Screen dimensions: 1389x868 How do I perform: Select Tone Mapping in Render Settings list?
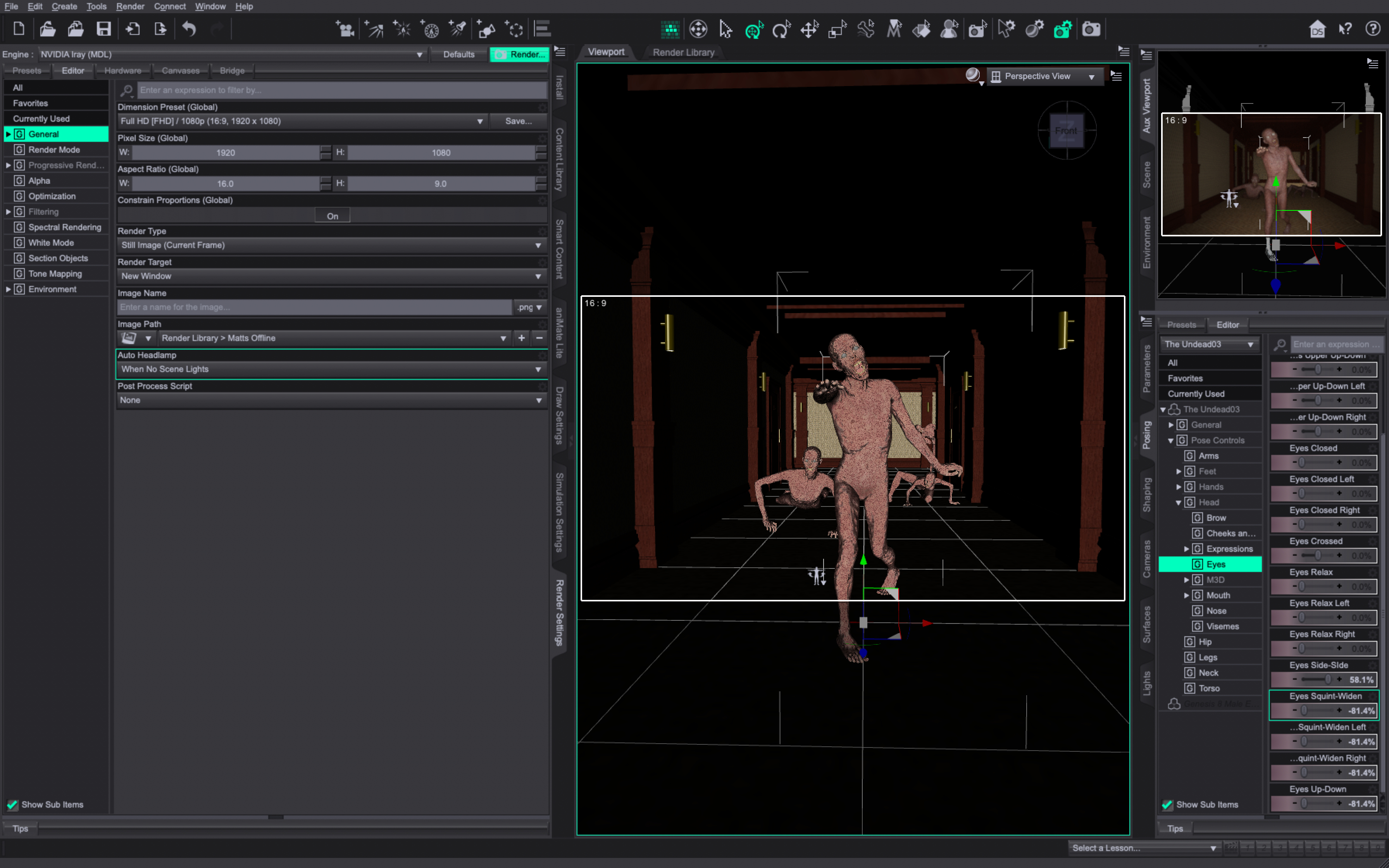click(x=55, y=274)
